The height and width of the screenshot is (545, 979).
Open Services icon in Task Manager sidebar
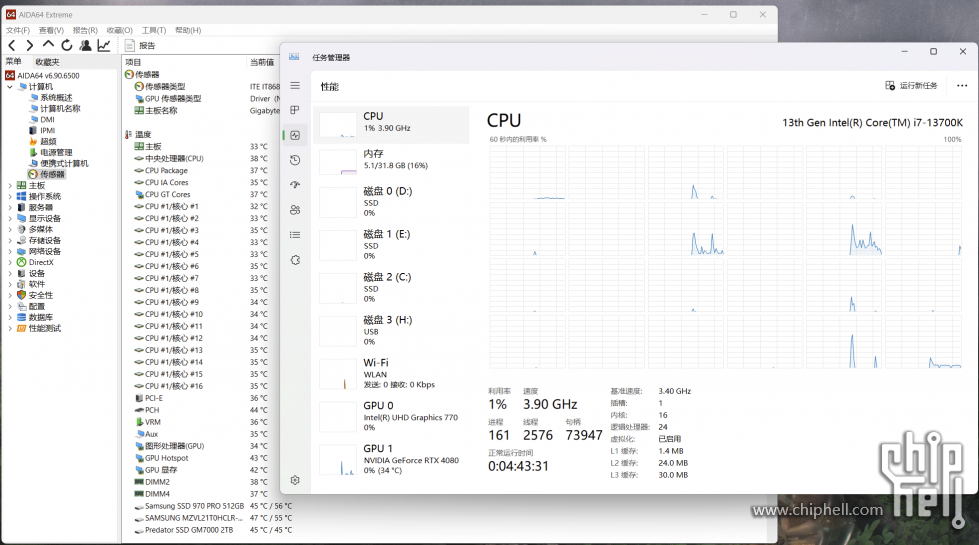coord(295,260)
